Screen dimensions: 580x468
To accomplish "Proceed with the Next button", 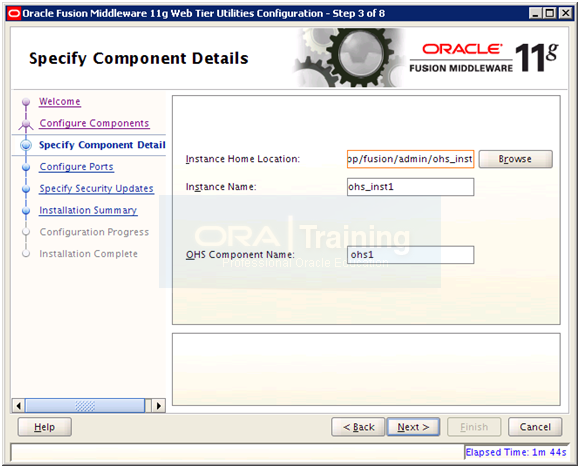I will [413, 427].
